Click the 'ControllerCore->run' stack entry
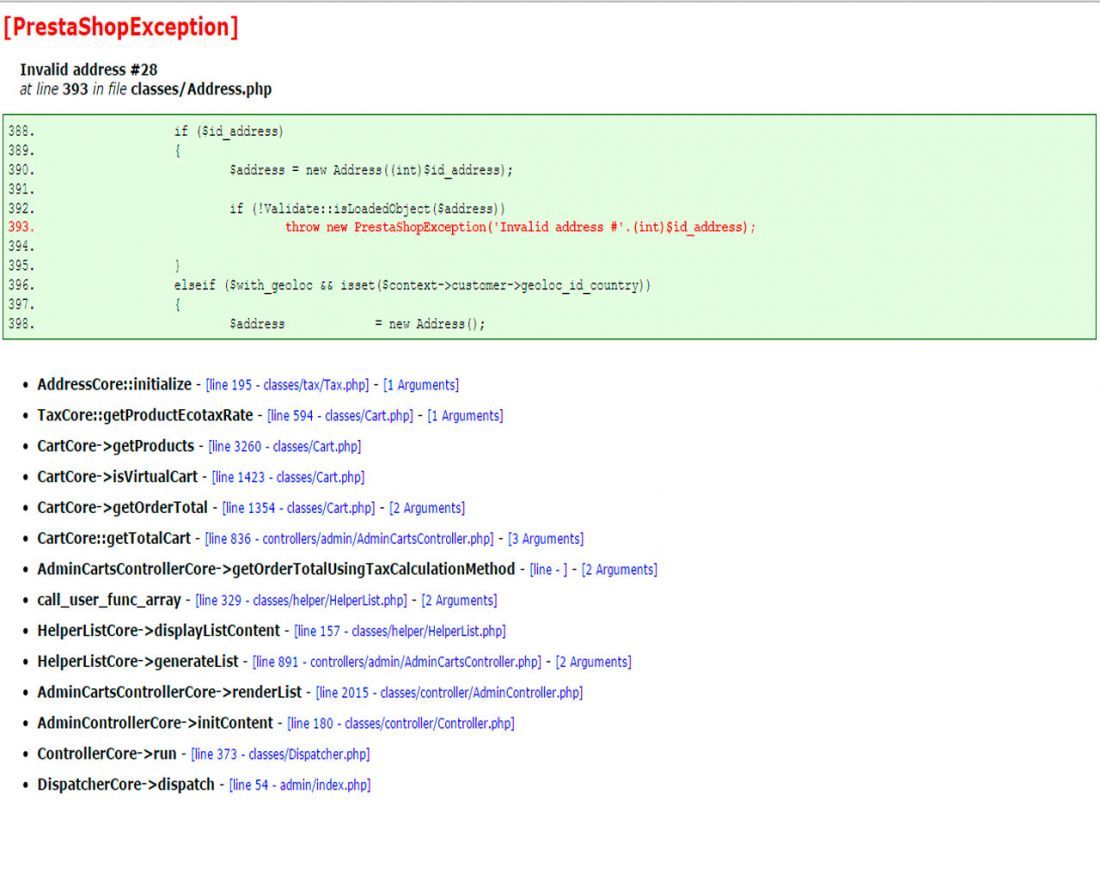 107,755
